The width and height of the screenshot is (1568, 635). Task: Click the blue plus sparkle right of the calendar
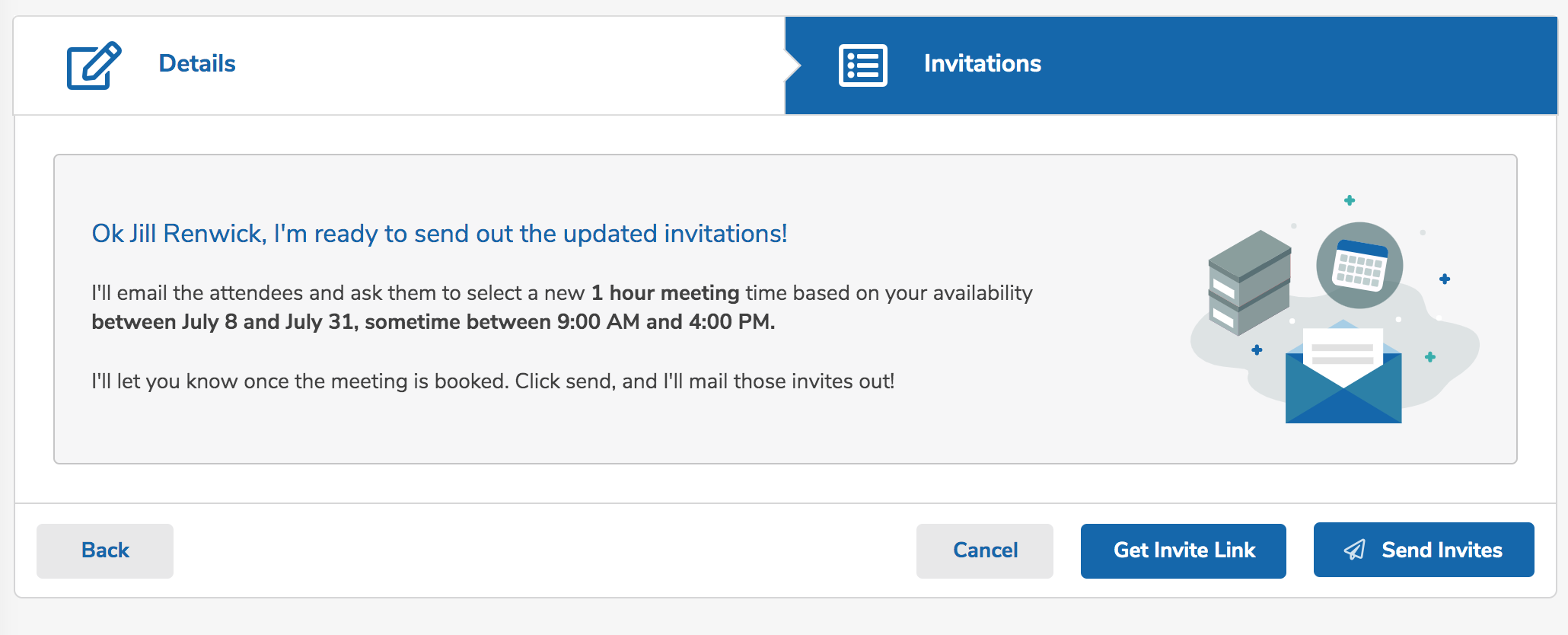(1445, 279)
